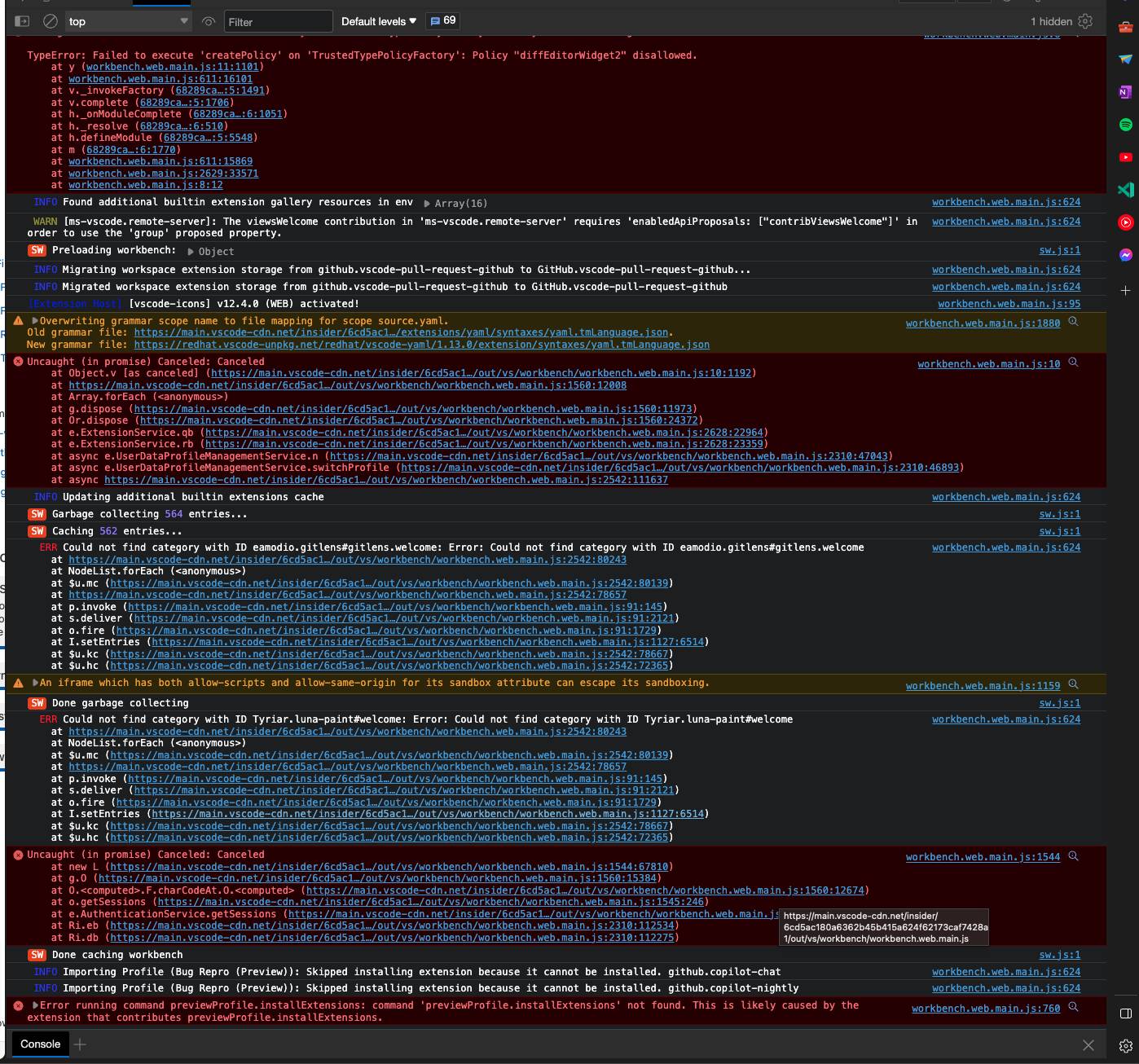Click inside the Filter text field
The width and height of the screenshot is (1139, 1064).
point(277,21)
